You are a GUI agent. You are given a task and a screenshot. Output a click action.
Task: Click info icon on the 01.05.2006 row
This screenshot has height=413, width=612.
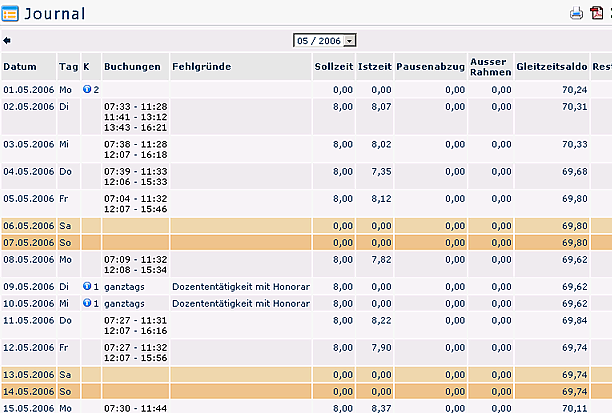point(87,89)
